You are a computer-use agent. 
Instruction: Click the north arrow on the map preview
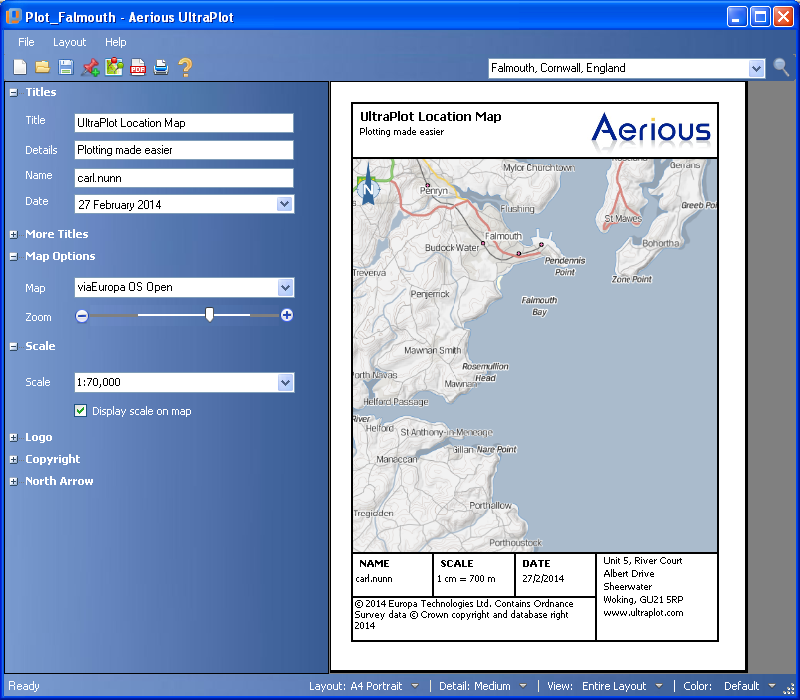(x=368, y=185)
